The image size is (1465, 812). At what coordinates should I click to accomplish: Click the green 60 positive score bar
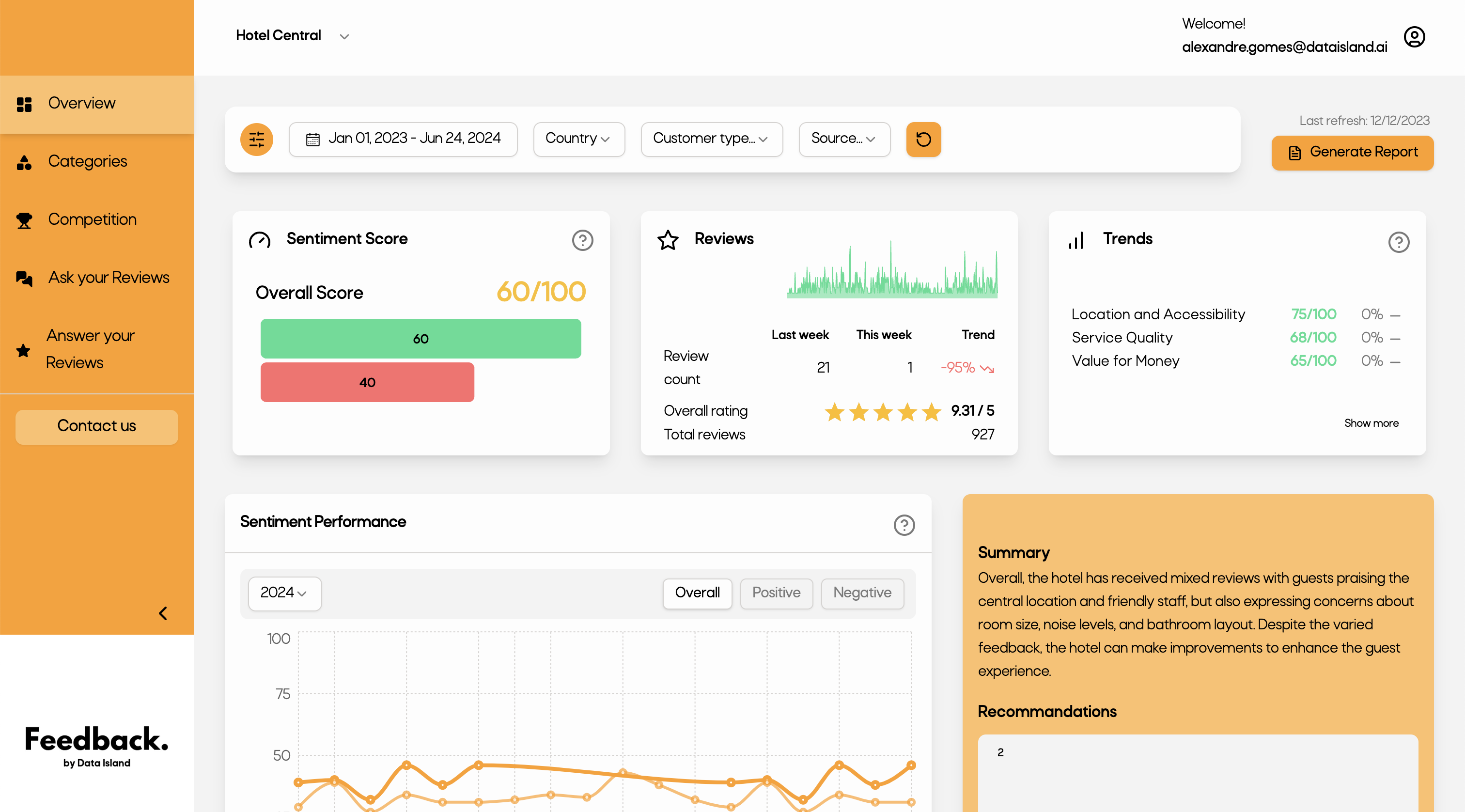pos(421,338)
